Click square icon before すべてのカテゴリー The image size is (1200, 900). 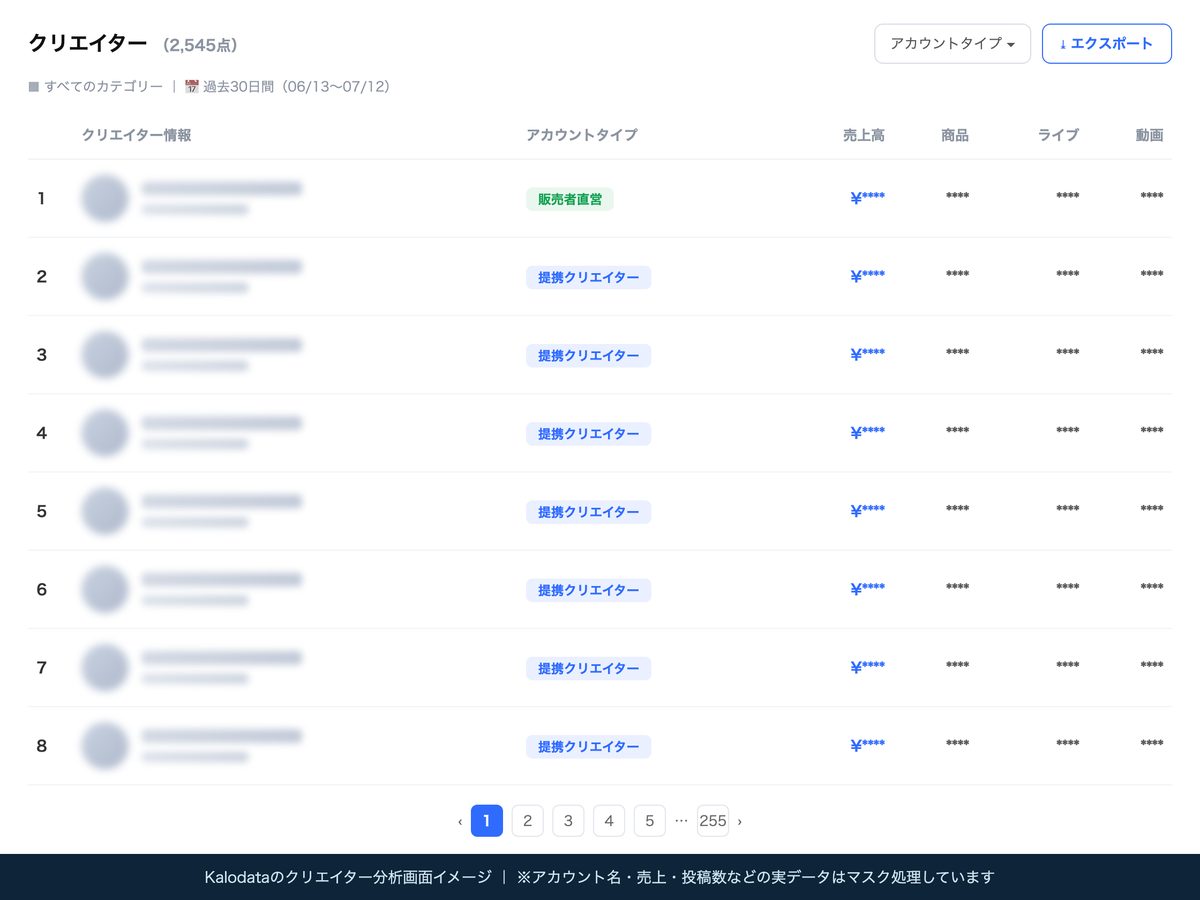(34, 87)
